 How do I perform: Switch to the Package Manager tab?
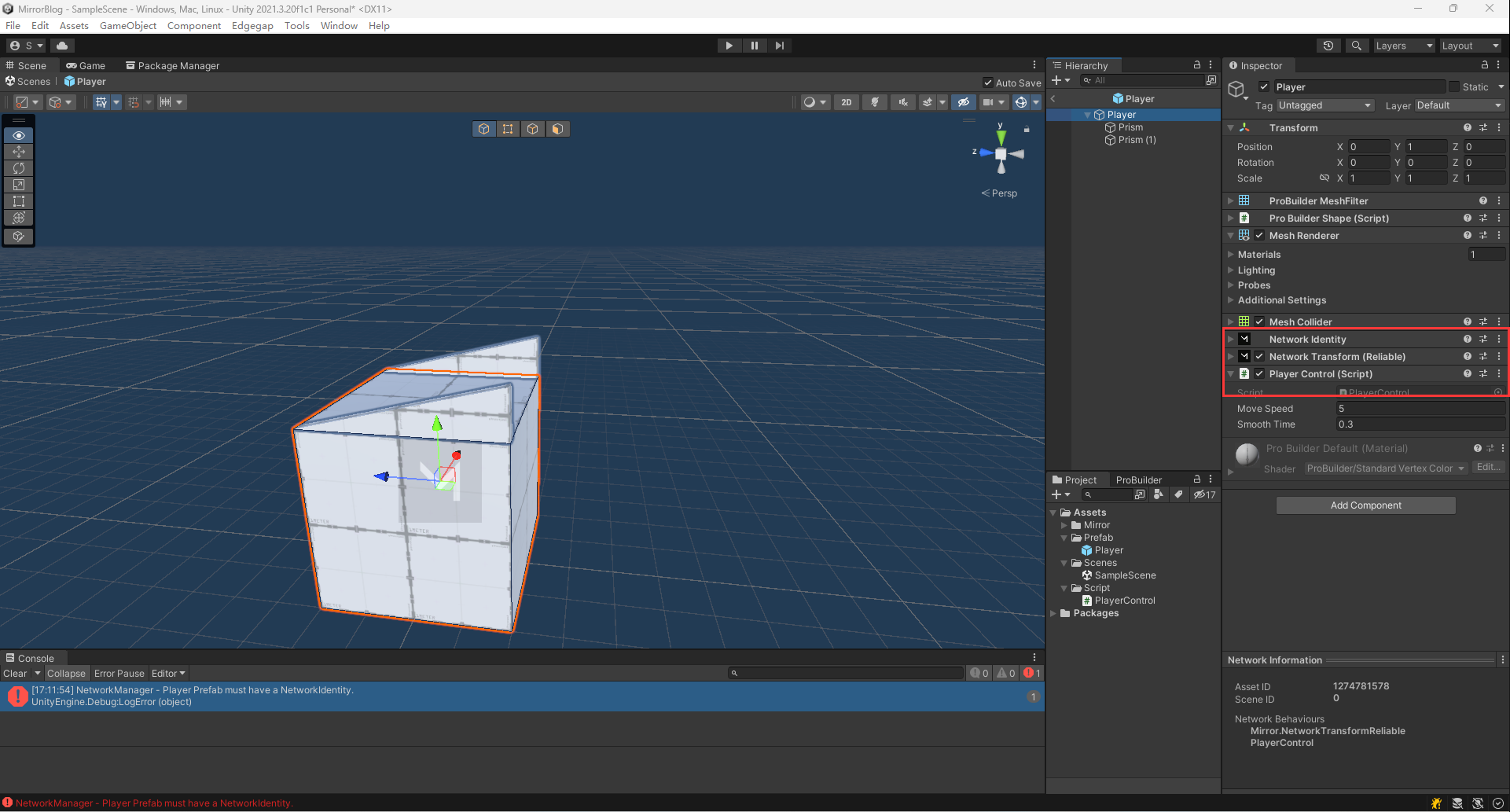coord(172,66)
